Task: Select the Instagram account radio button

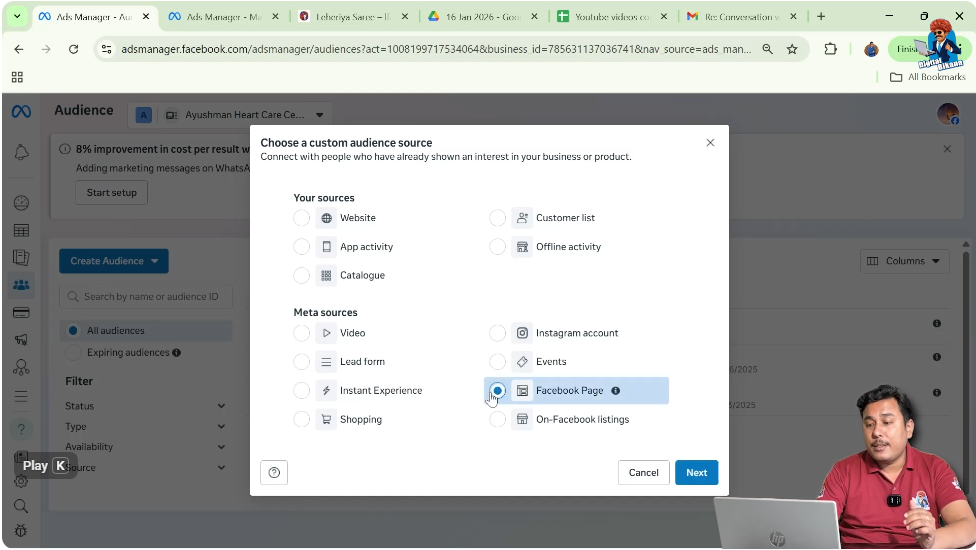Action: coord(497,333)
